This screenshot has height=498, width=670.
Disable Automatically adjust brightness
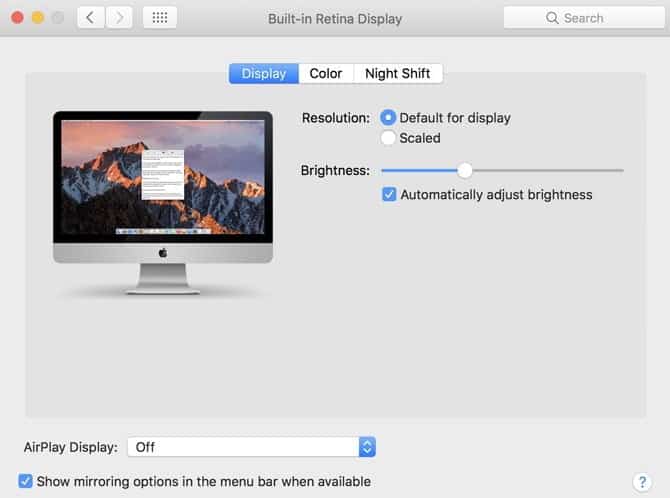(x=389, y=195)
